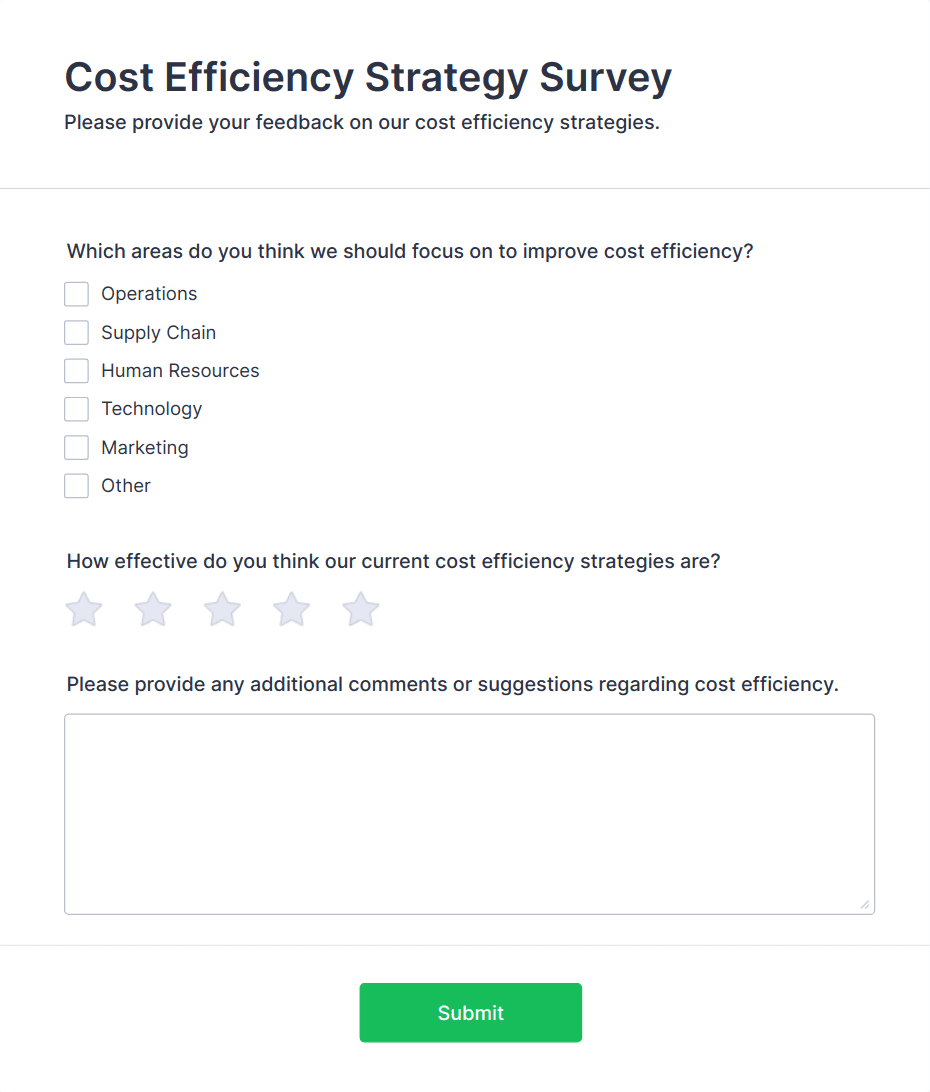The image size is (930, 1092).
Task: Give a five-star effectiveness rating
Action: point(360,609)
